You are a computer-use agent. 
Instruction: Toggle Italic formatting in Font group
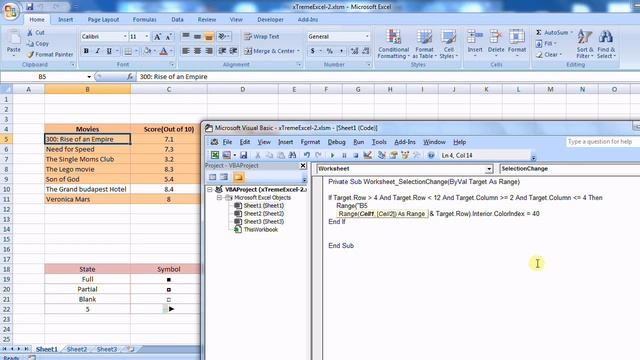(98, 51)
